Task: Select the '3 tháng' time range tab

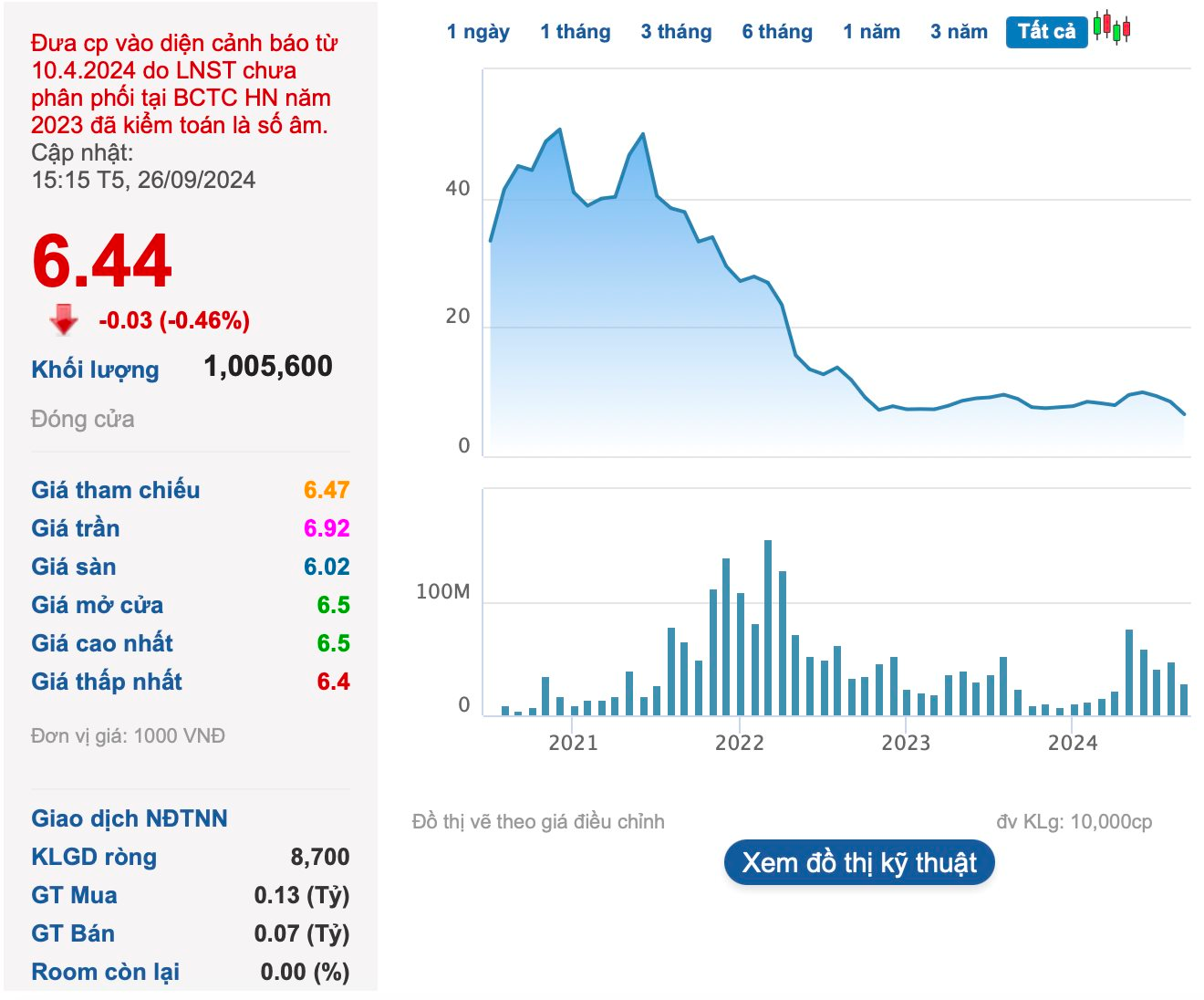Action: point(676,32)
